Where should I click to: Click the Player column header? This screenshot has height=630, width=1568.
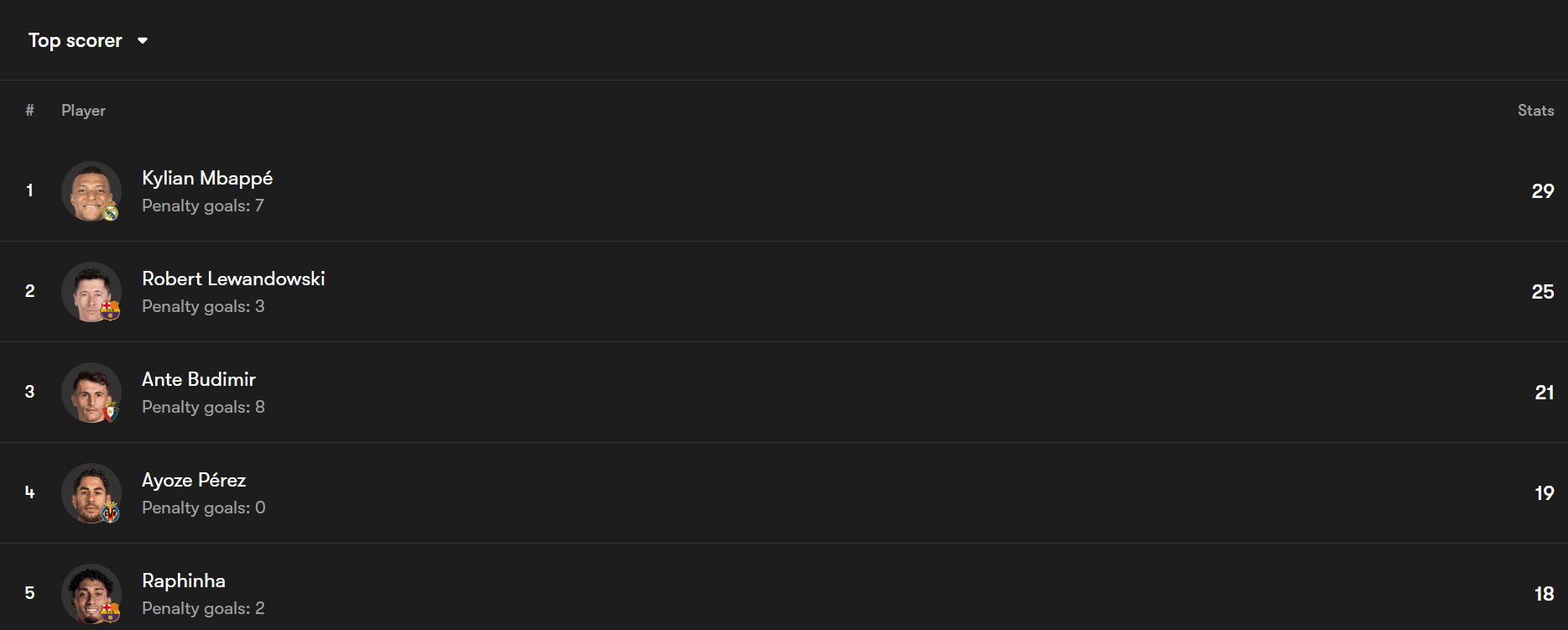point(83,111)
